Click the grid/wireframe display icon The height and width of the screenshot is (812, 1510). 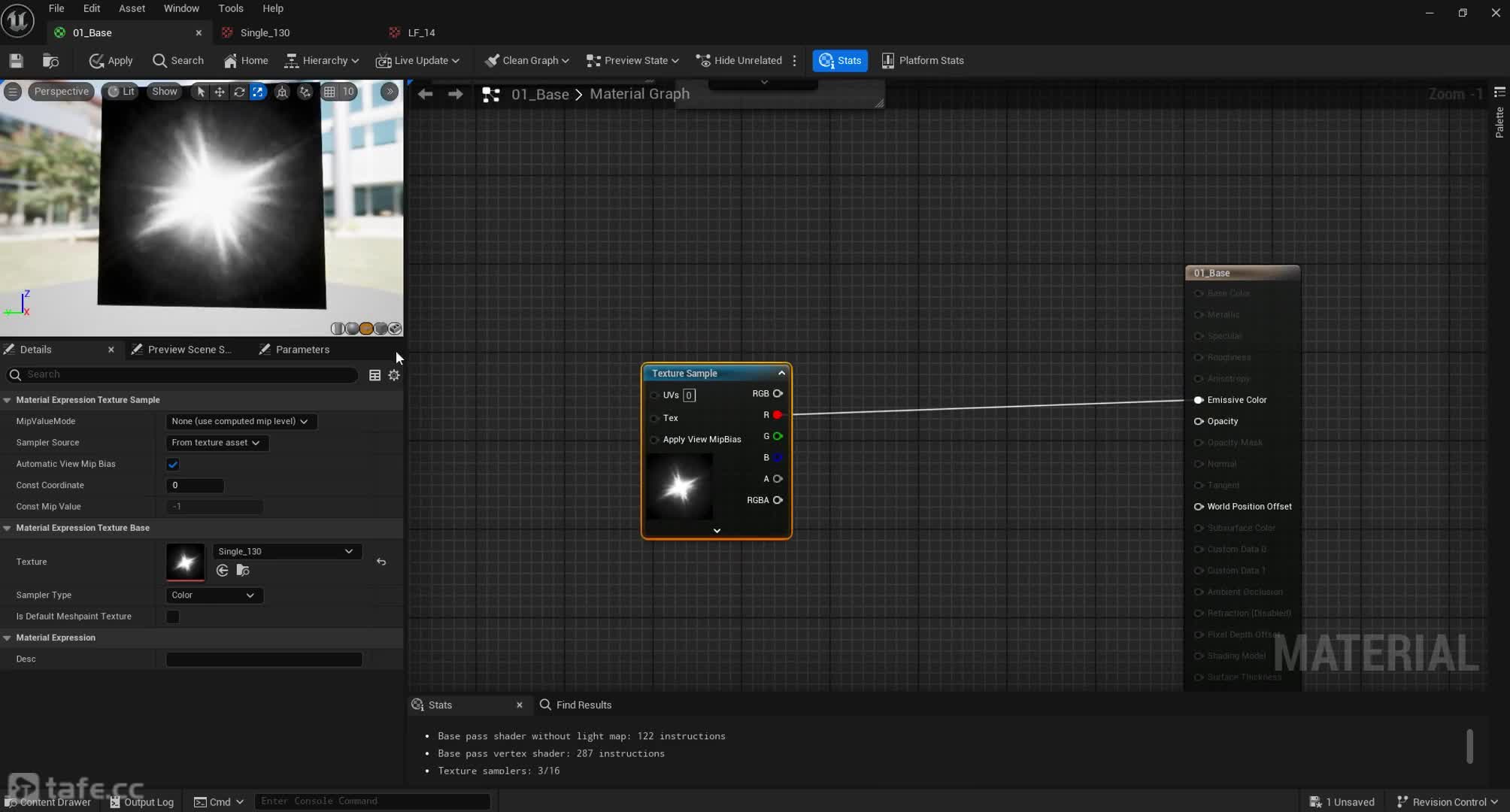(x=329, y=91)
